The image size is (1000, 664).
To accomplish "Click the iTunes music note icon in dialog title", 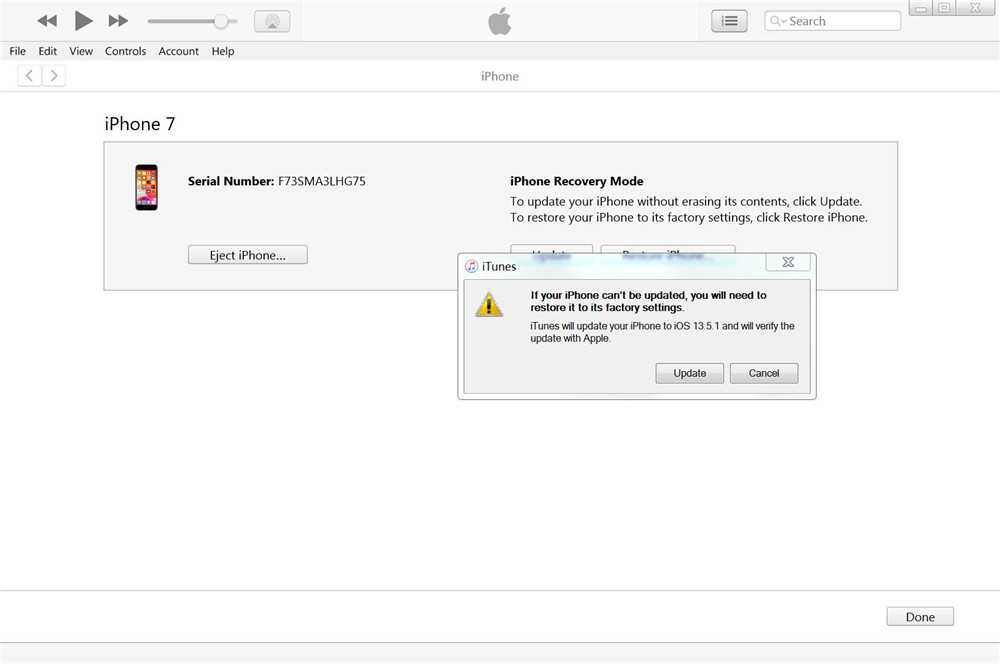I will coord(472,266).
